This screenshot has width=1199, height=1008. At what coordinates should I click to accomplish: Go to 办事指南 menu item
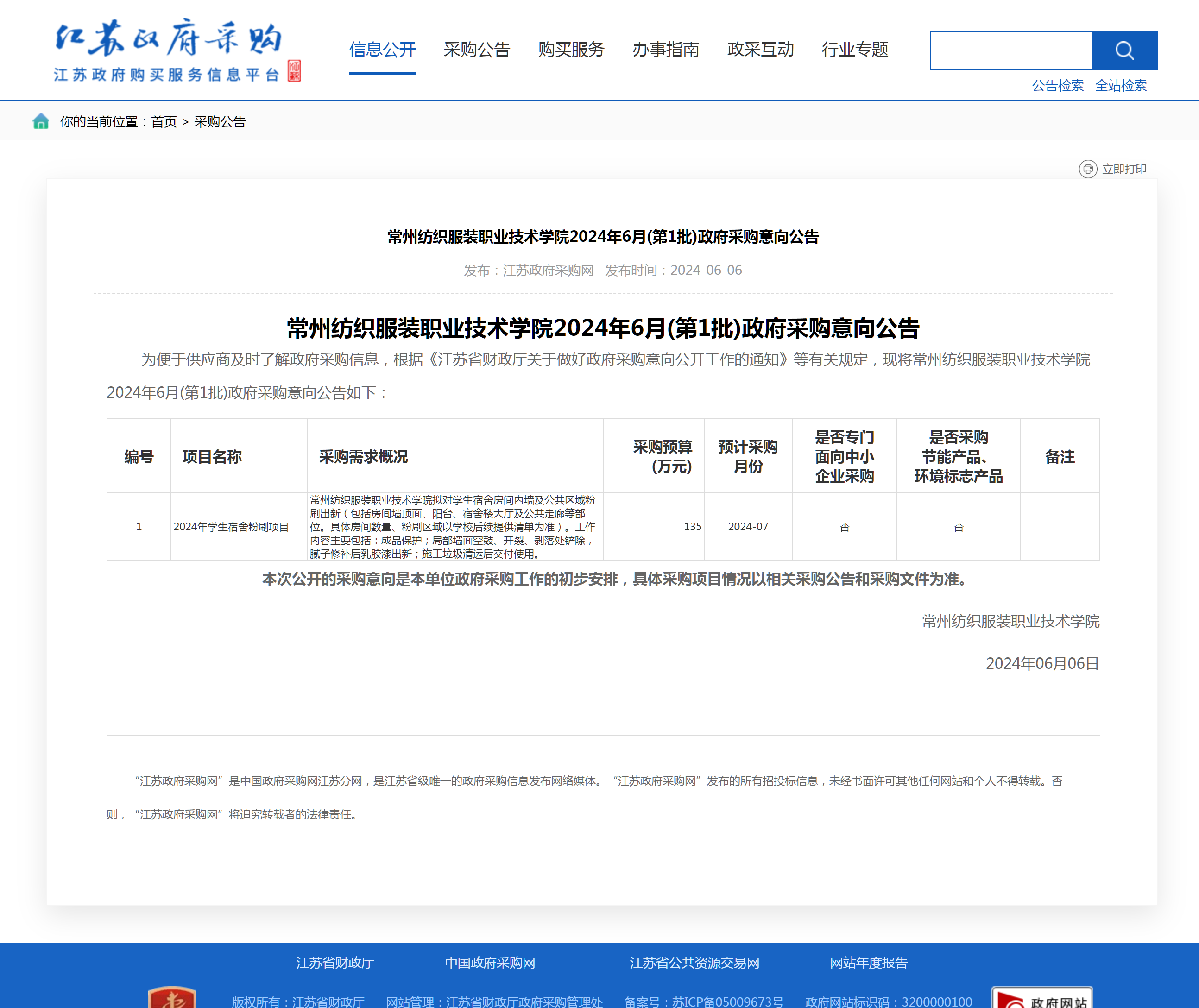click(x=666, y=50)
